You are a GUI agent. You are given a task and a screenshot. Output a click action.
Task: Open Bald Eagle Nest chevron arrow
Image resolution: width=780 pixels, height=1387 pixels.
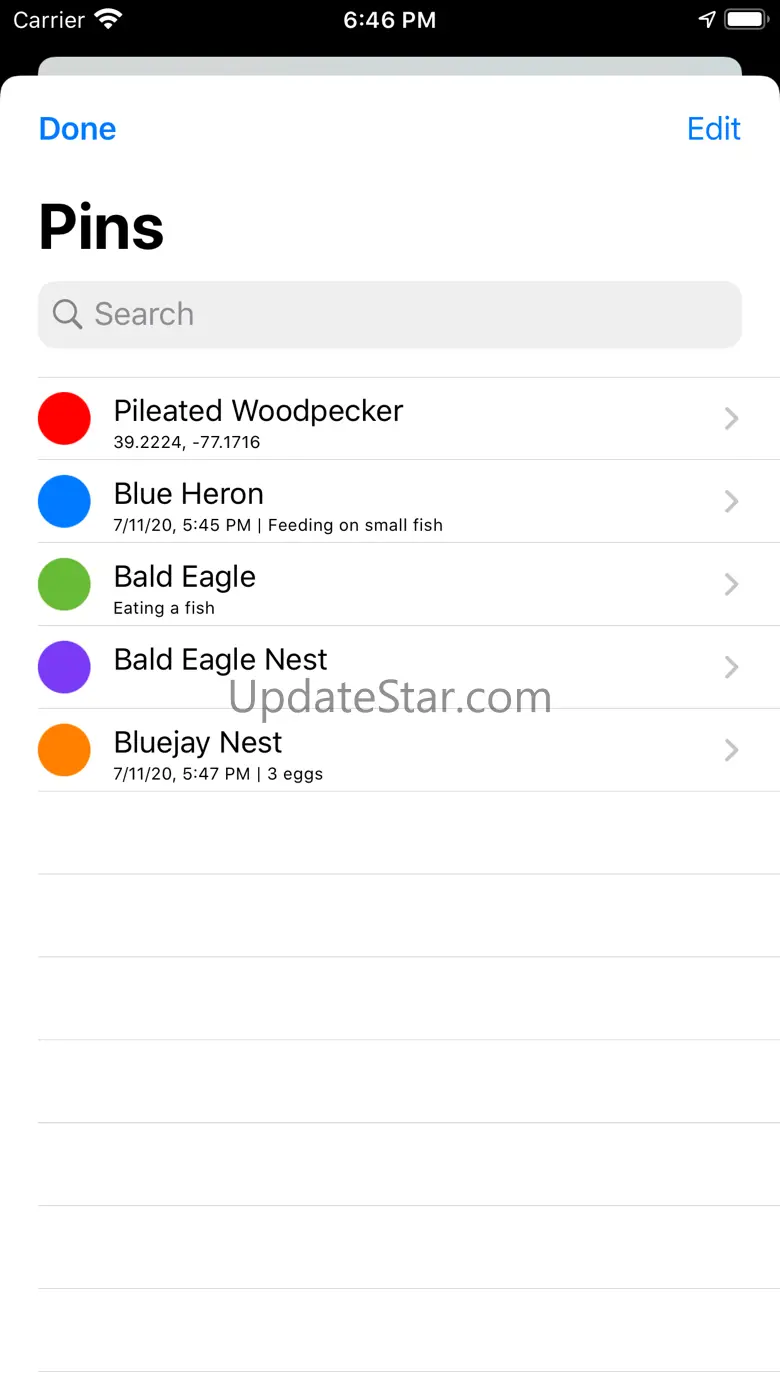(x=731, y=668)
